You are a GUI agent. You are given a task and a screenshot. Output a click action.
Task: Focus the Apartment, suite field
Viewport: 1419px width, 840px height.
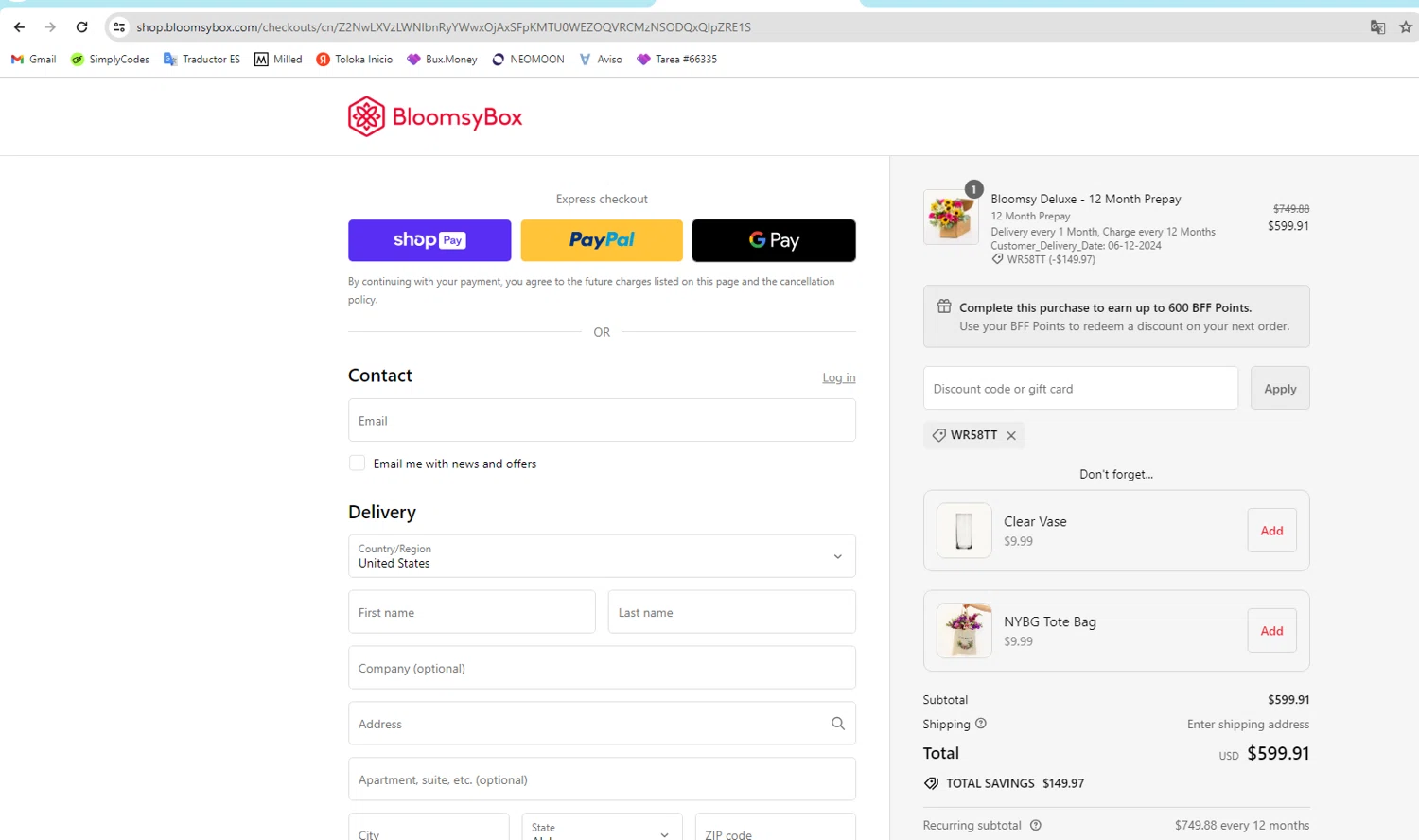click(602, 779)
